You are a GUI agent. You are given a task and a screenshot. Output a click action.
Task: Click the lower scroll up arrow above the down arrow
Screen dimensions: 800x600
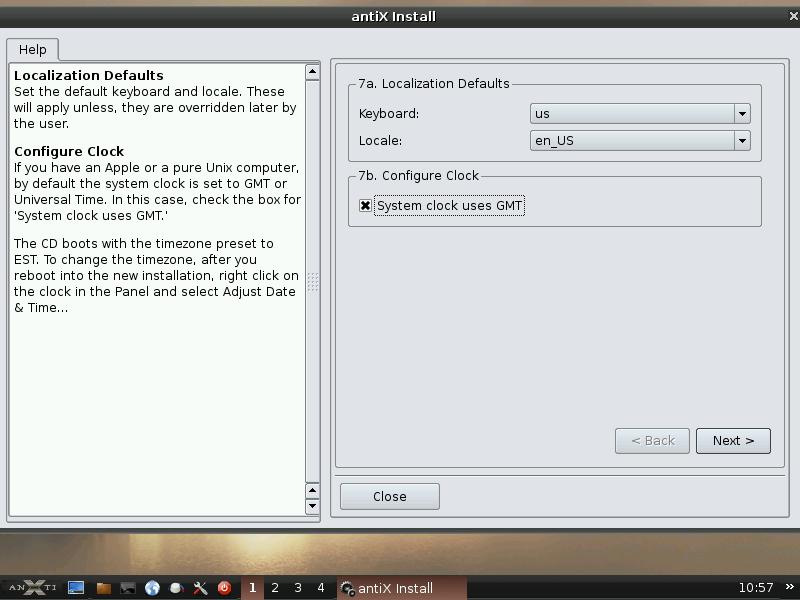point(312,491)
